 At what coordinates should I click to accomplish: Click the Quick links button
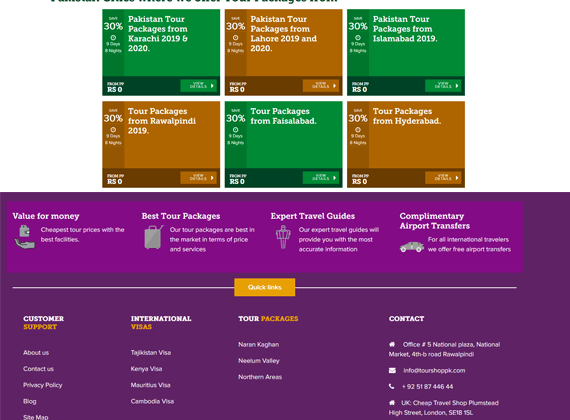(x=265, y=287)
